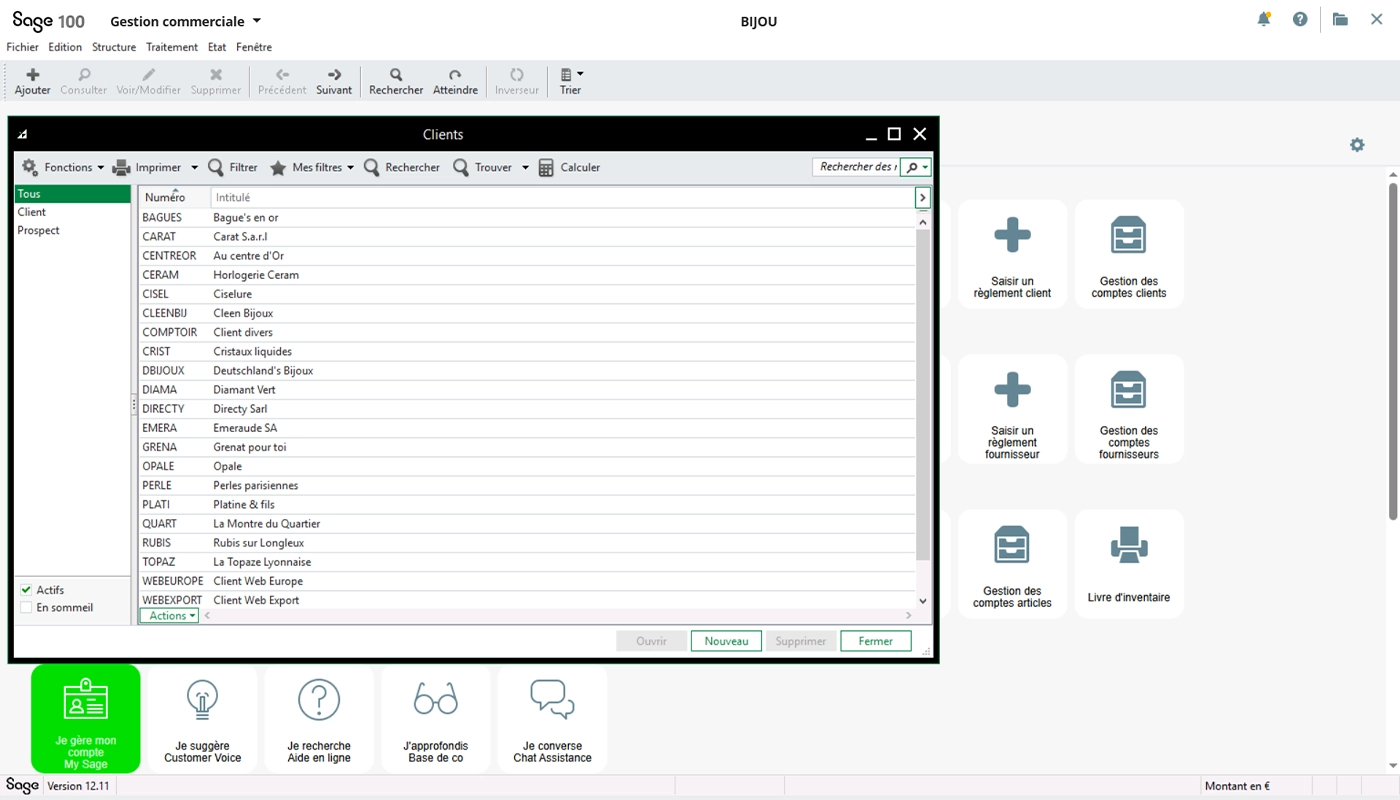Viewport: 1400px width, 800px height.
Task: Click the Rechercher magnifier in main toolbar
Action: point(396,75)
